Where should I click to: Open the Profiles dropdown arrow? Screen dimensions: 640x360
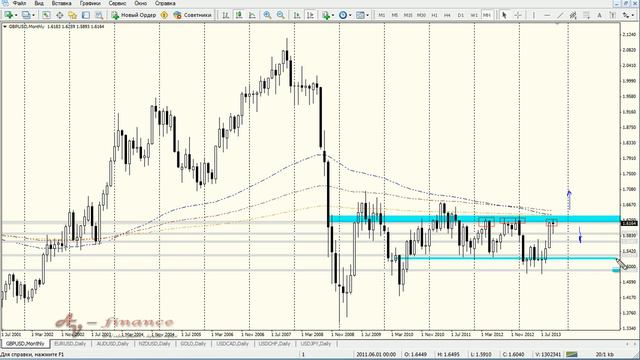33,15
